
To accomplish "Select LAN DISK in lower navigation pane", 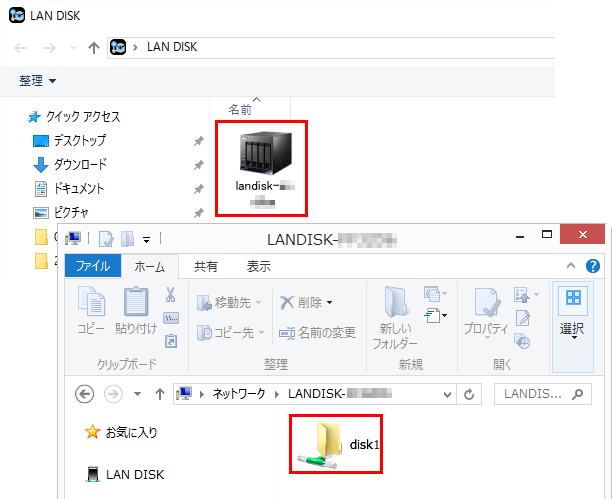I will pyautogui.click(x=125, y=474).
